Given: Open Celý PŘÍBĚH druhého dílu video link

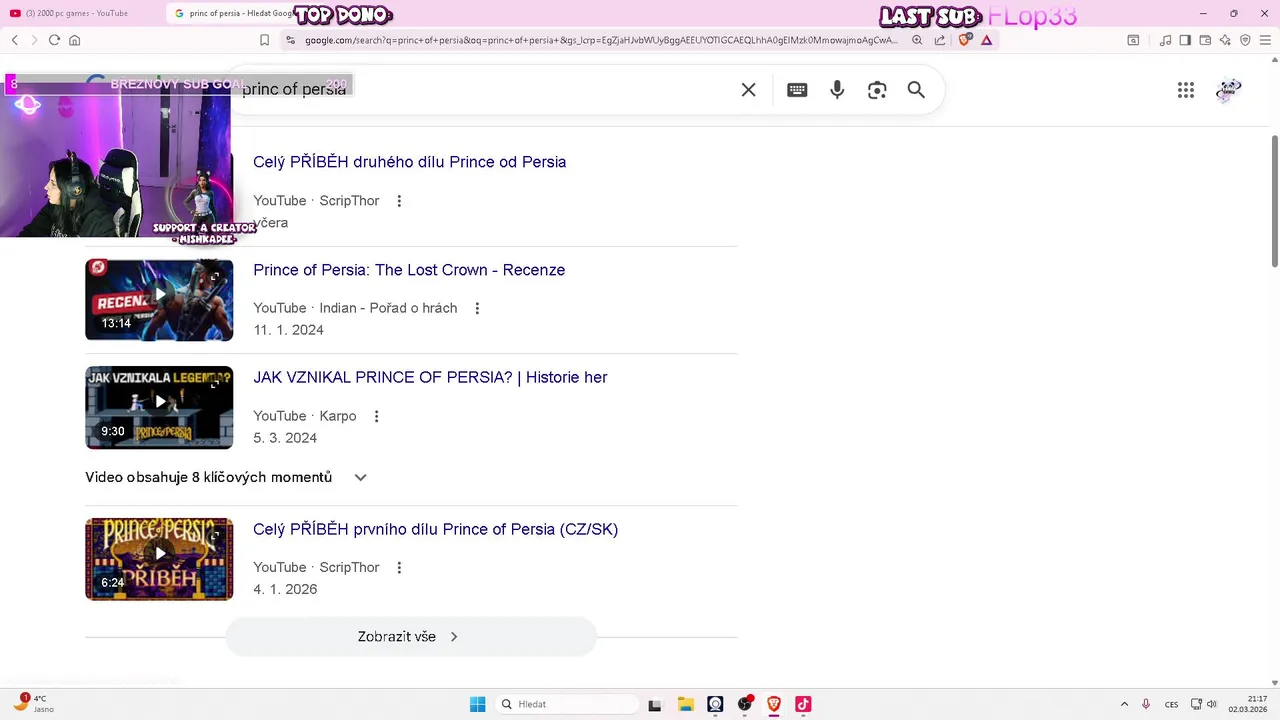Looking at the screenshot, I should (409, 162).
